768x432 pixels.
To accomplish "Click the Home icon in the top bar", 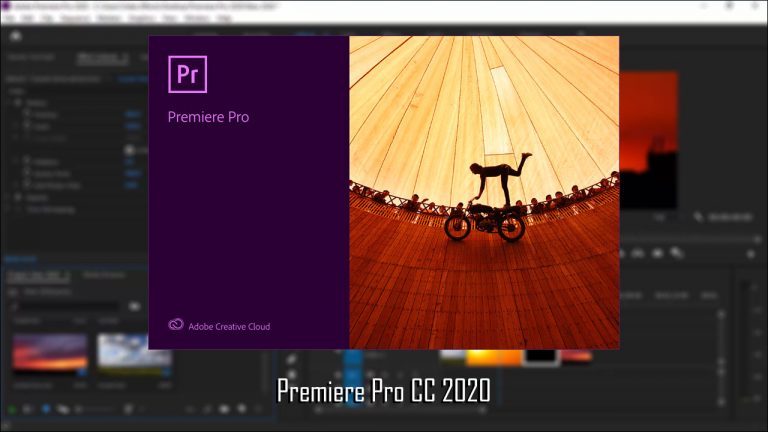I will click(18, 38).
